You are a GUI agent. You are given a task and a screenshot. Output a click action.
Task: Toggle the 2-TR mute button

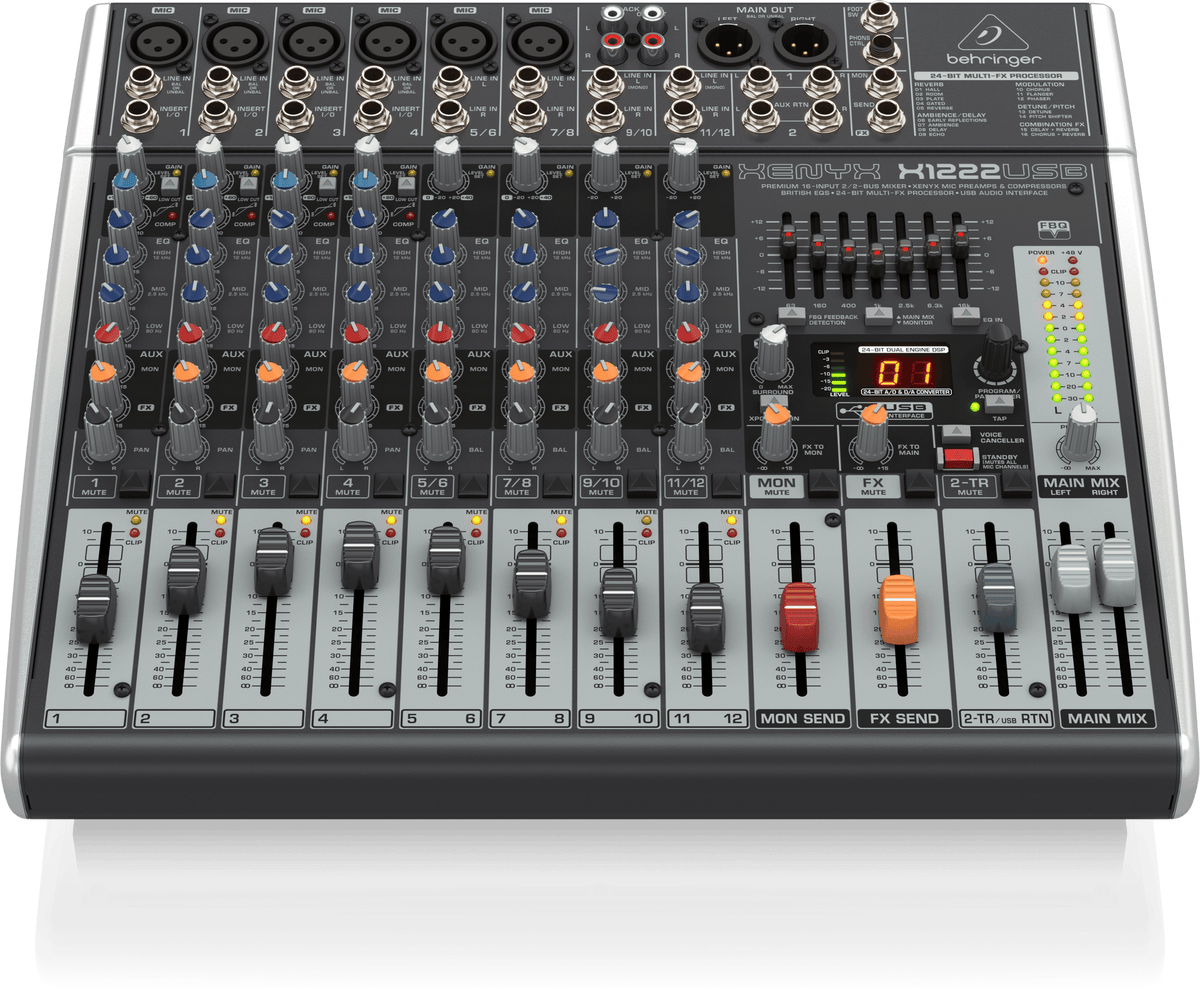tap(1017, 484)
